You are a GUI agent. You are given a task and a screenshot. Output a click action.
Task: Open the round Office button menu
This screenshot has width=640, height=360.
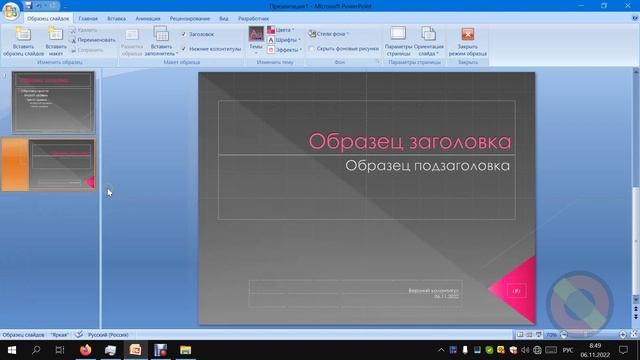[x=11, y=11]
